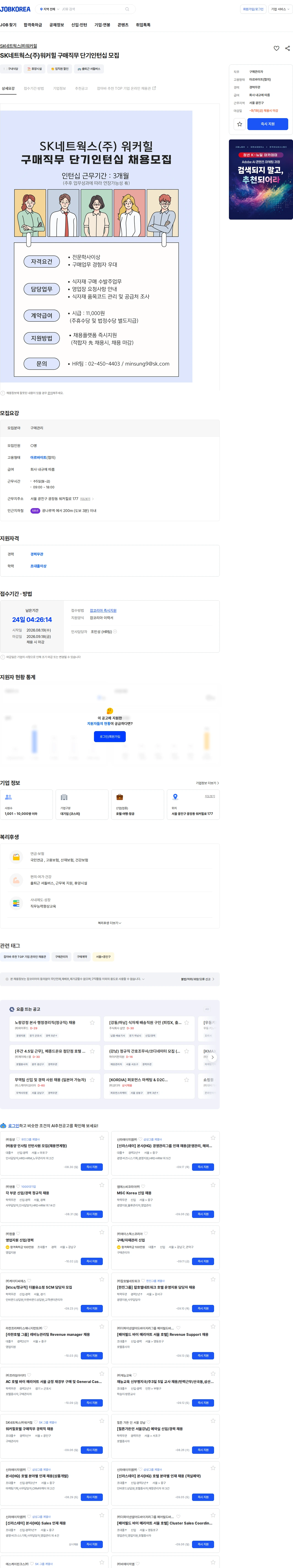This screenshot has width=293, height=1568.
Task: Click the info icon next to 조민성 (HR팀)
Action: (x=115, y=631)
